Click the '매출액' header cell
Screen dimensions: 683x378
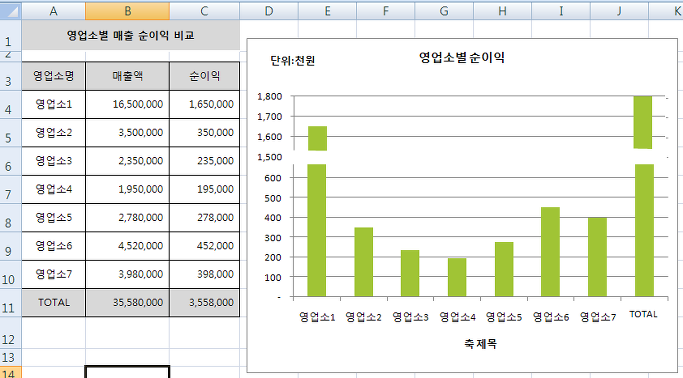[128, 76]
